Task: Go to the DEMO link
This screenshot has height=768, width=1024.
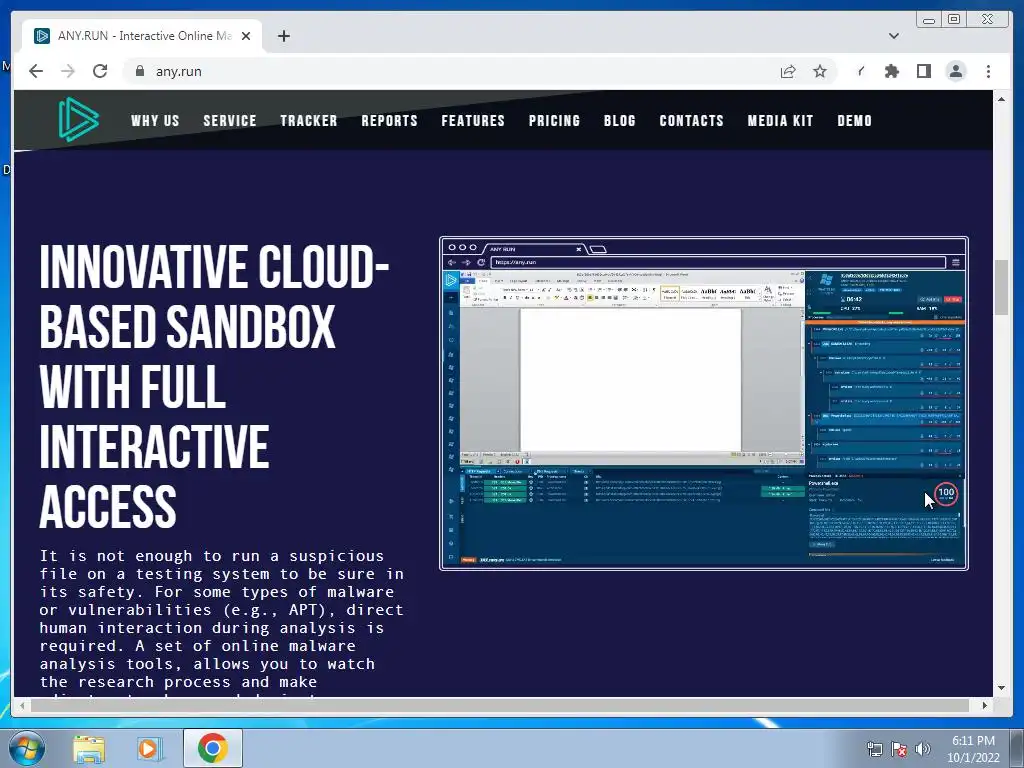Action: click(x=855, y=121)
